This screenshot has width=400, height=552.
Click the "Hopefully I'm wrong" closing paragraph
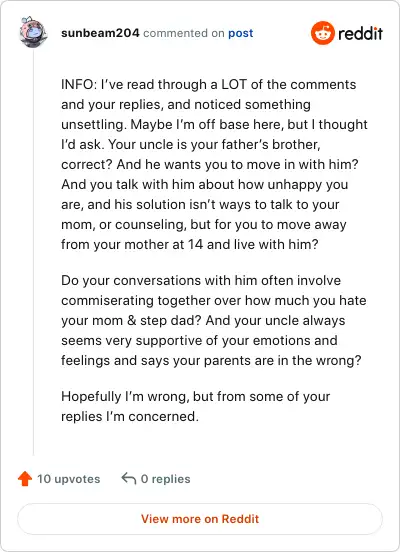tap(195, 406)
